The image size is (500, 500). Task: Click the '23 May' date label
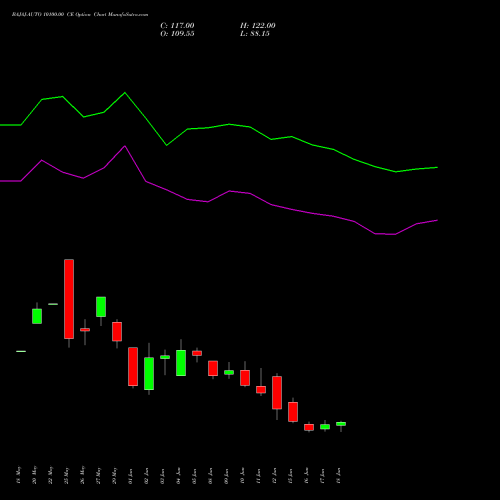(x=67, y=475)
